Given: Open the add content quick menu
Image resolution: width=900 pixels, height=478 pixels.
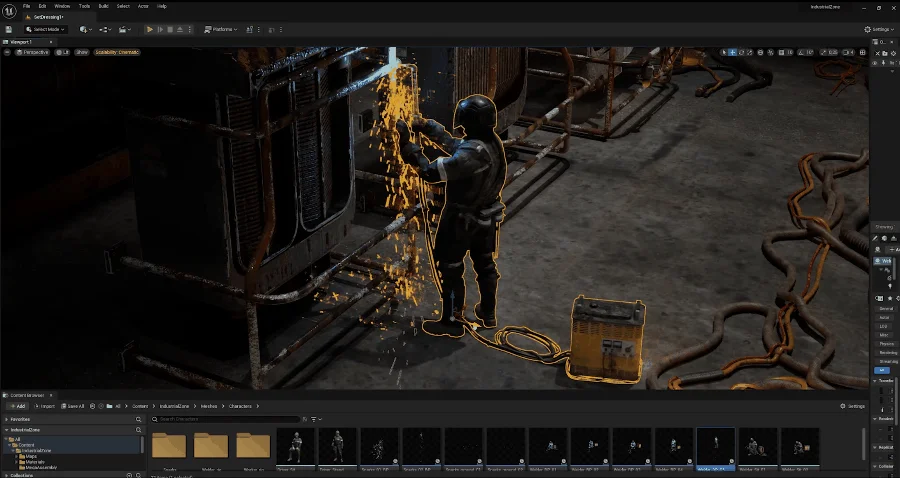Looking at the screenshot, I should pos(86,29).
